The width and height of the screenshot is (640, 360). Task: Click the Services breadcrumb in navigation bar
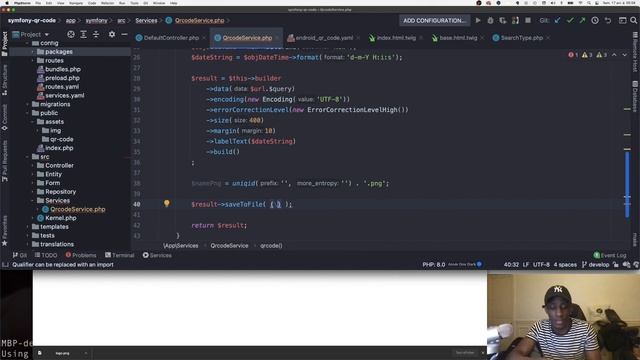146,20
